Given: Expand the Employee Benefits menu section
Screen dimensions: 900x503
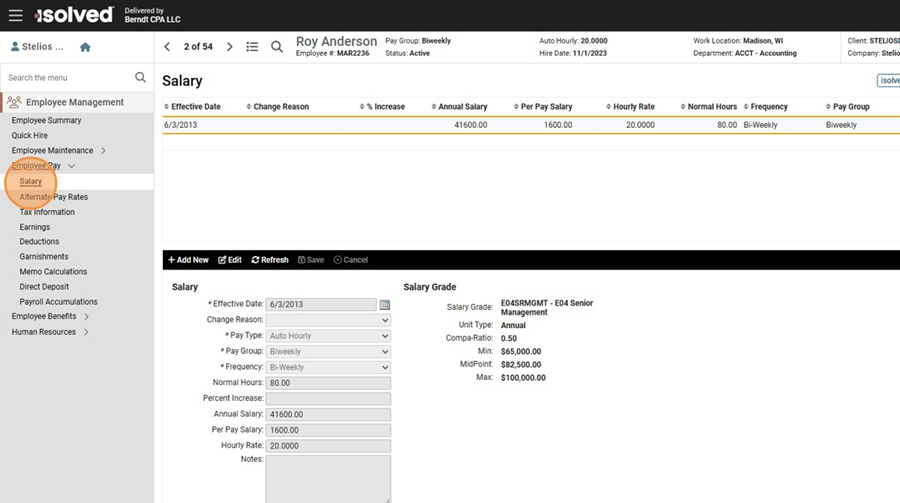Looking at the screenshot, I should tap(86, 317).
